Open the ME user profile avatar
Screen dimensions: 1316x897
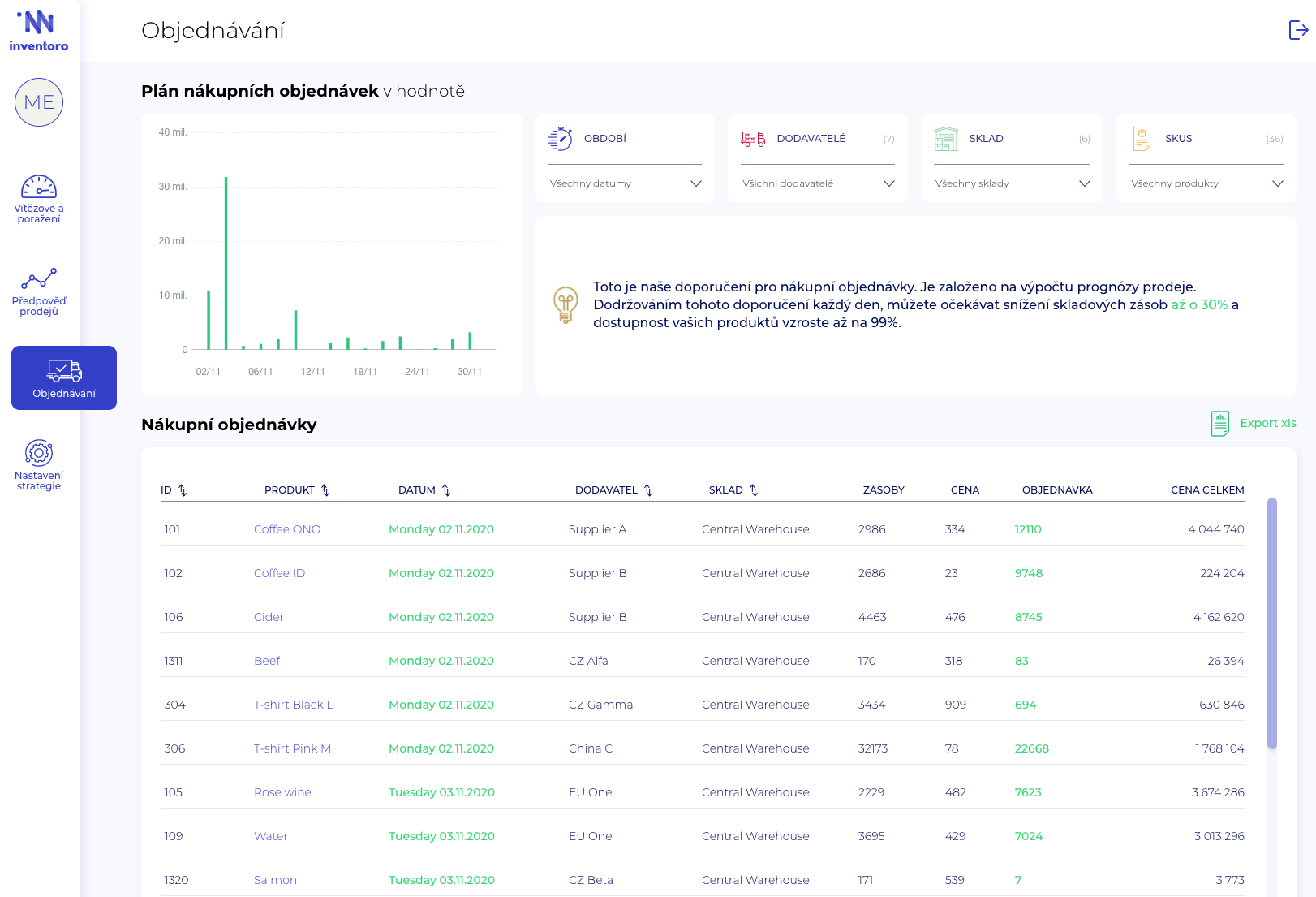39,102
